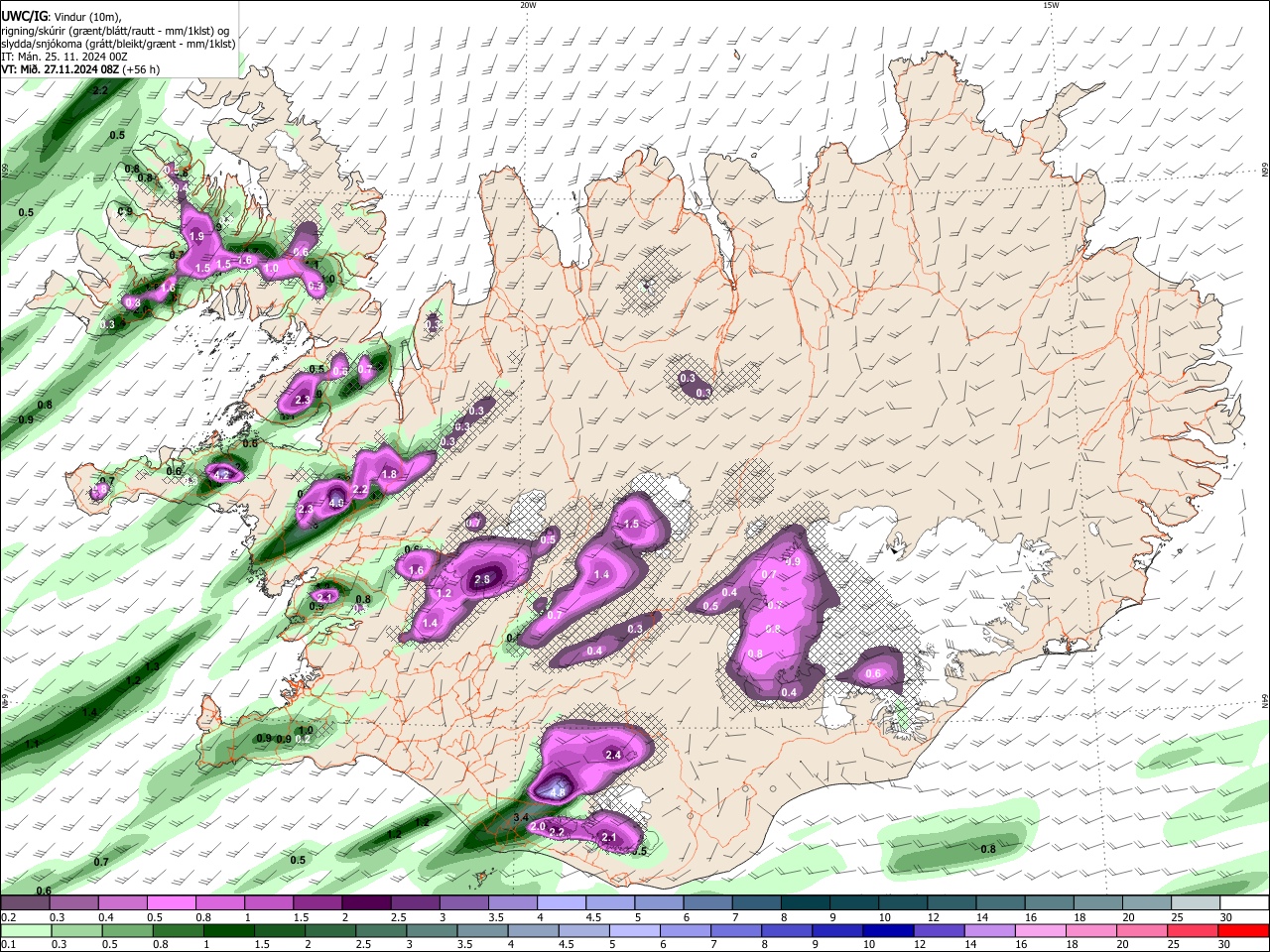
Task: Click the 0.1 label on the lower scale
Action: pyautogui.click(x=7, y=945)
